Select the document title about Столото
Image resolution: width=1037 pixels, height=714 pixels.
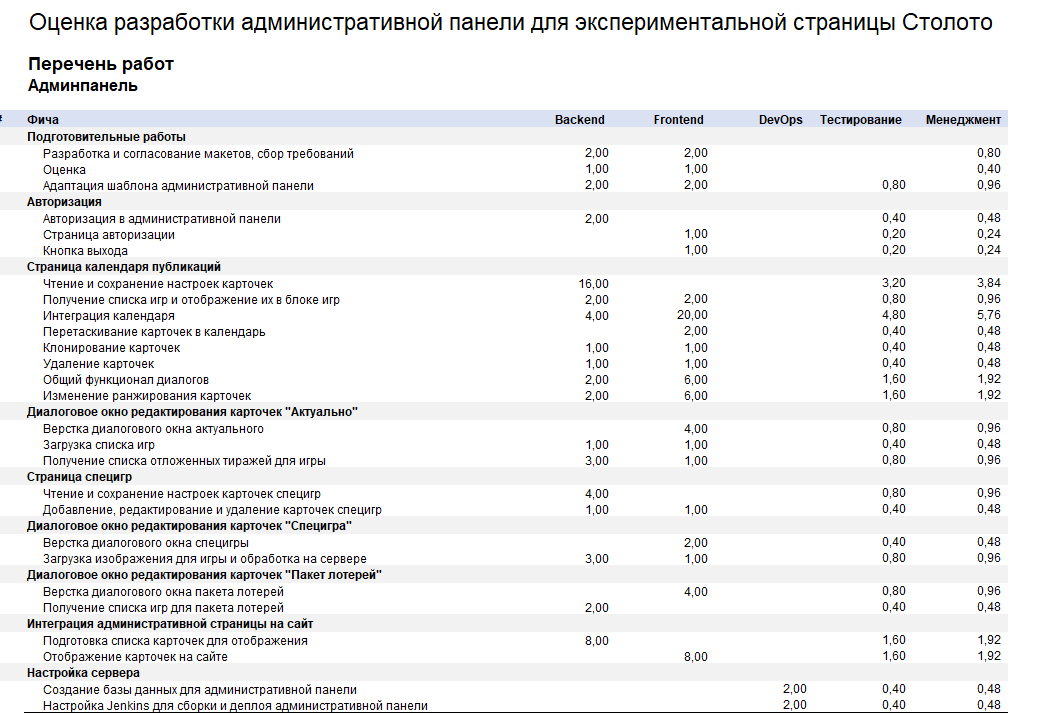click(x=510, y=23)
